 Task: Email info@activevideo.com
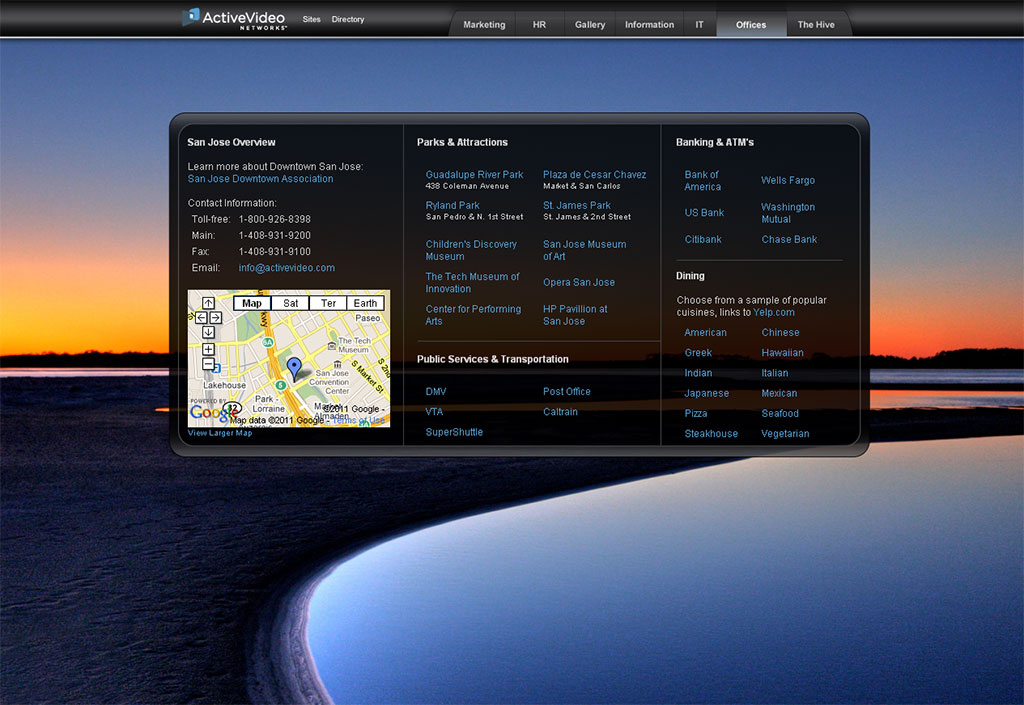coord(287,268)
